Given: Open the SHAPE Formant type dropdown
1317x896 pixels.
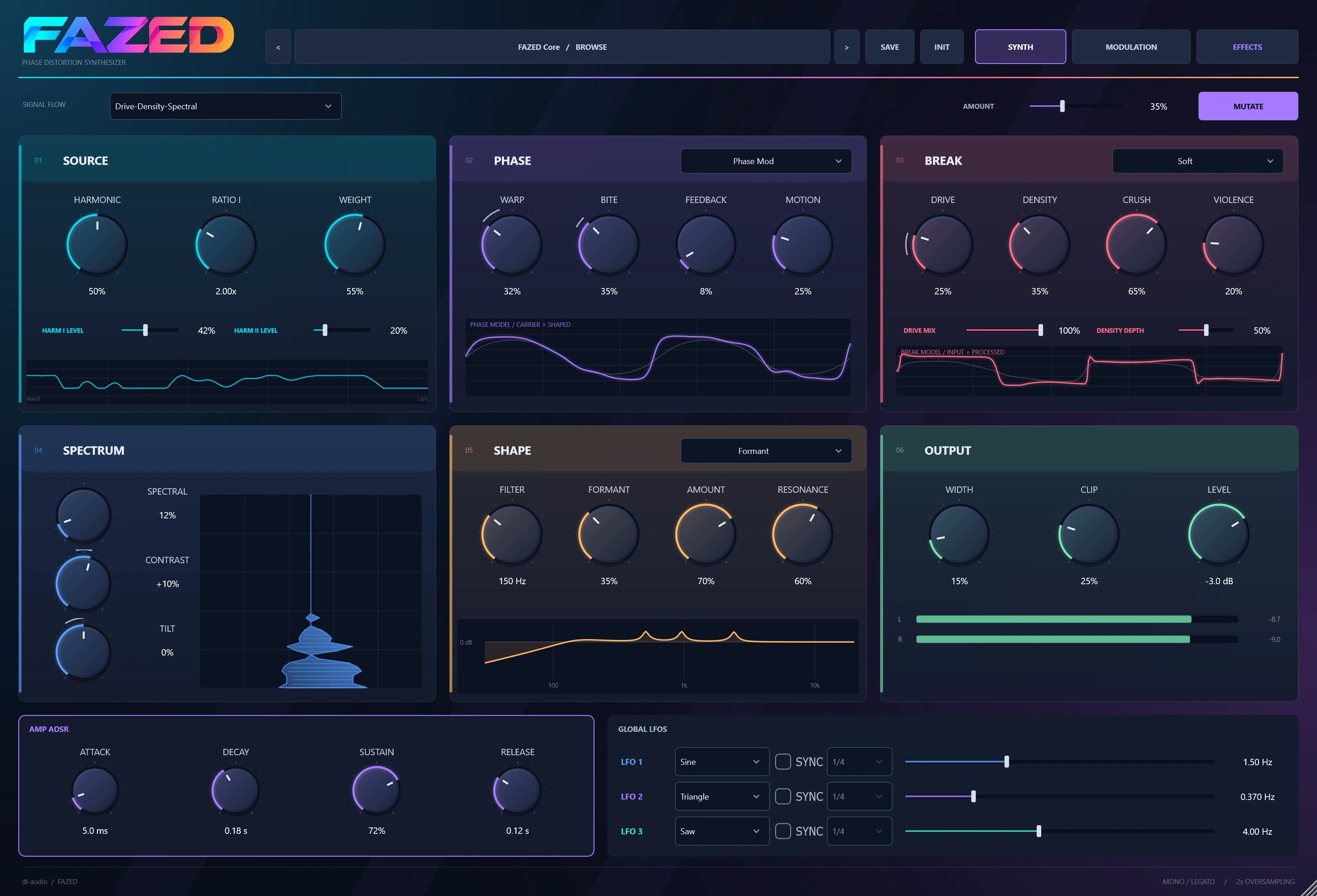Looking at the screenshot, I should 766,451.
